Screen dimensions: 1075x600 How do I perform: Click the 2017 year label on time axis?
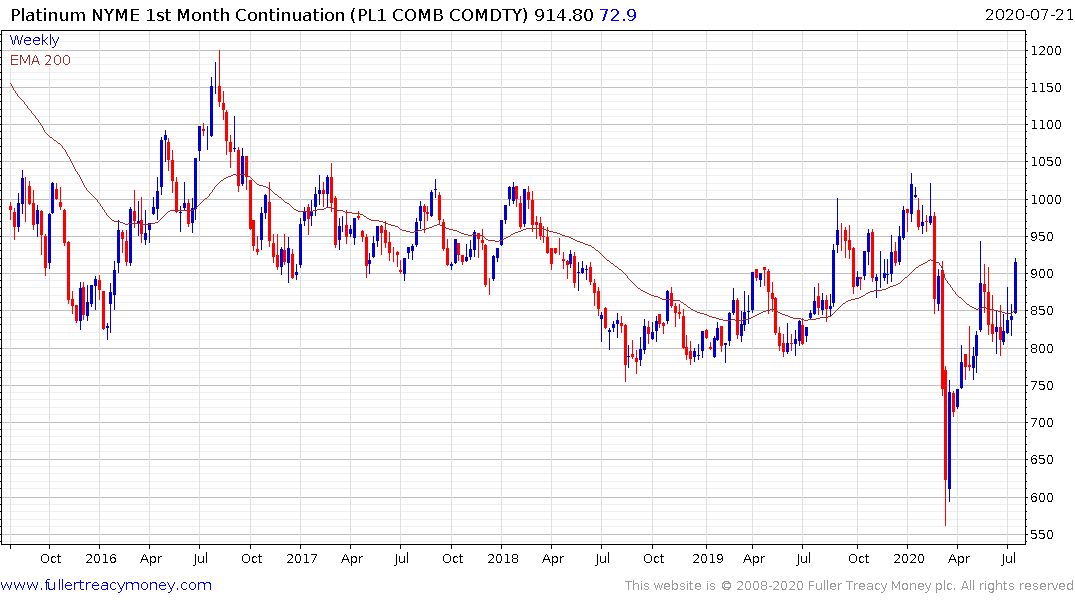(x=302, y=559)
